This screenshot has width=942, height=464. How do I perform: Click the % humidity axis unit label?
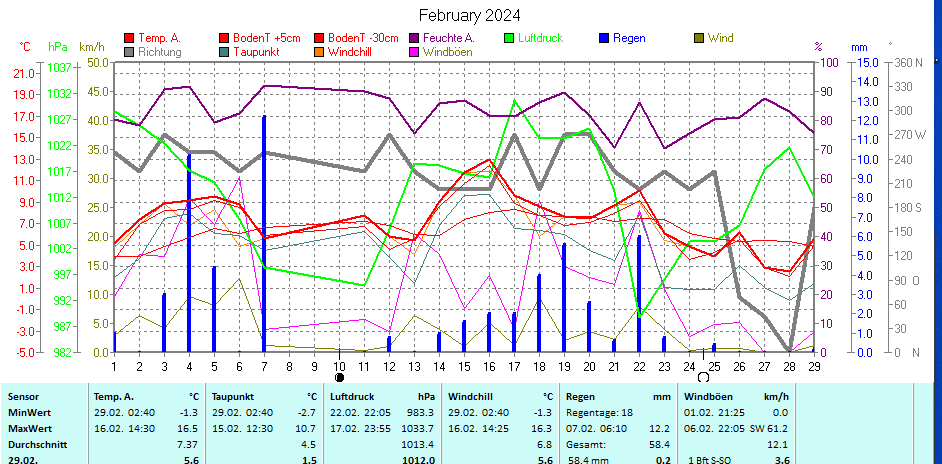[x=818, y=47]
